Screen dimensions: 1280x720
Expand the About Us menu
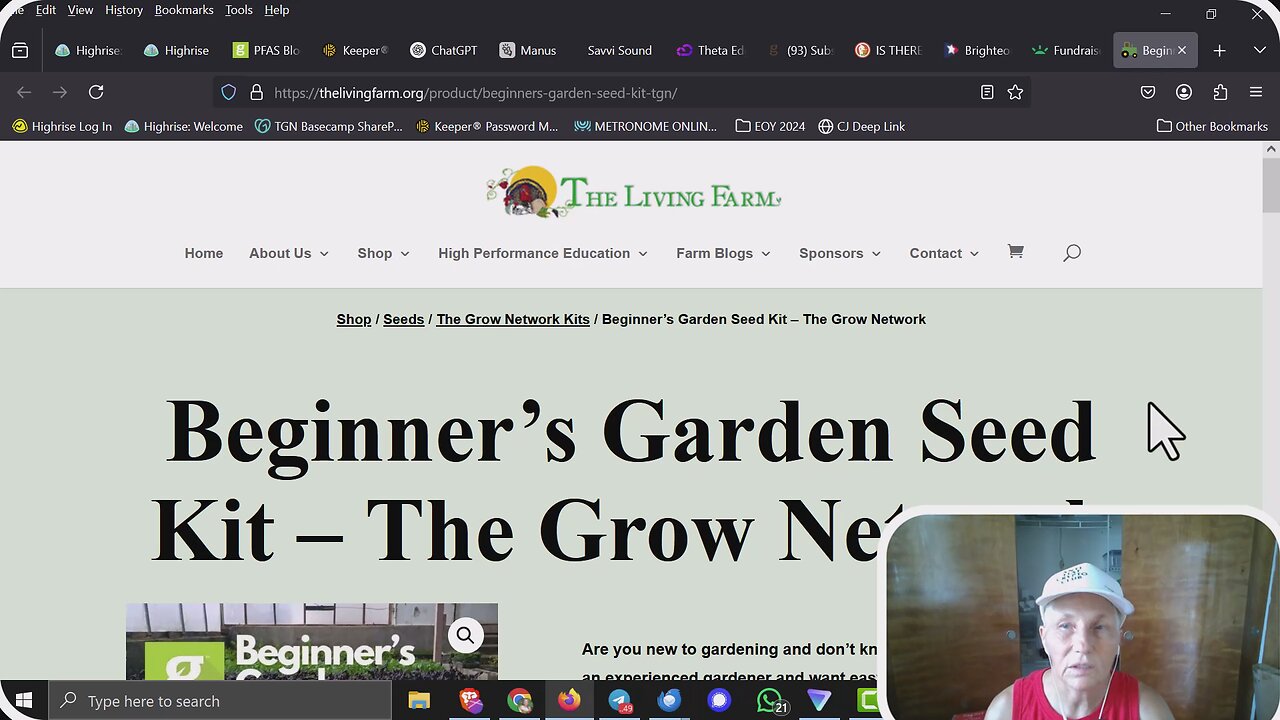point(289,253)
